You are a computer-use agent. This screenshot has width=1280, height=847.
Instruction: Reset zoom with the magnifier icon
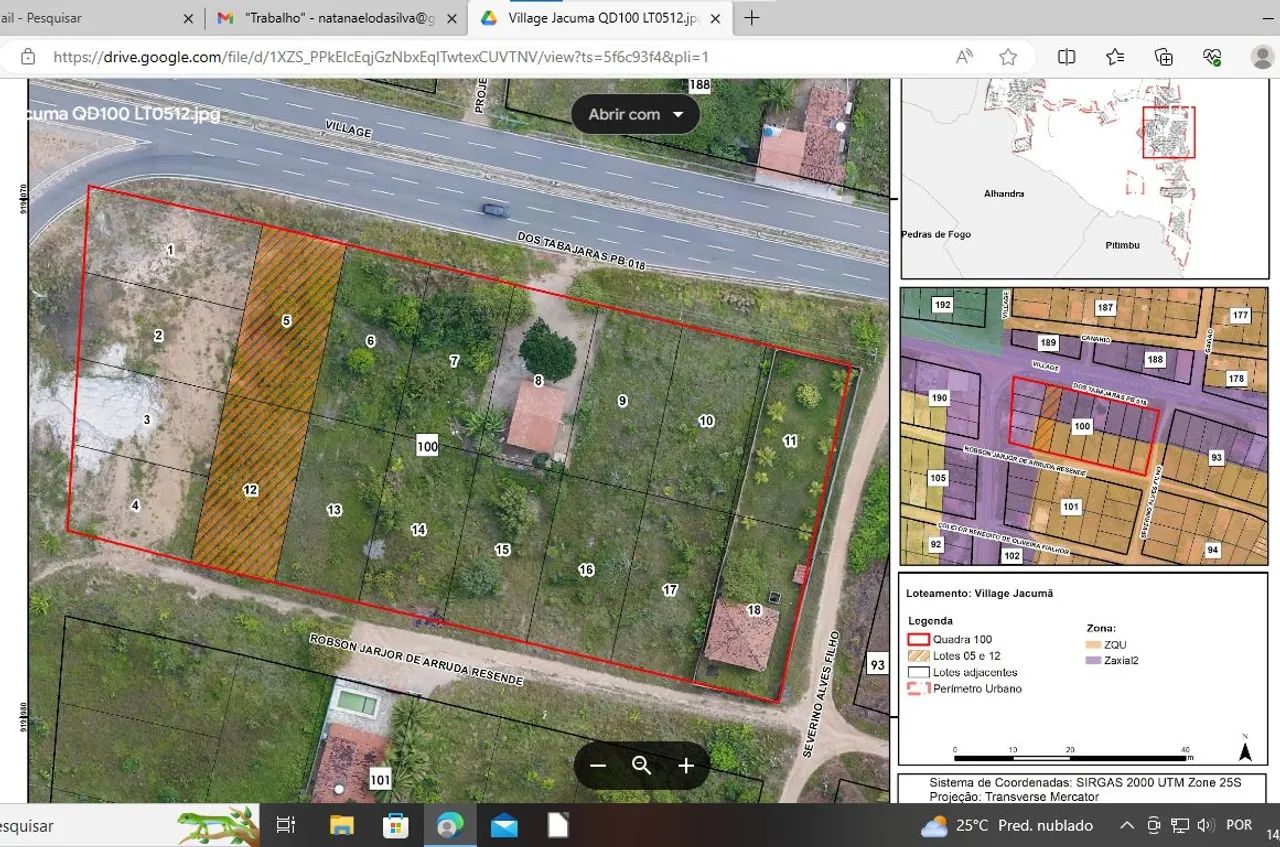(x=642, y=766)
